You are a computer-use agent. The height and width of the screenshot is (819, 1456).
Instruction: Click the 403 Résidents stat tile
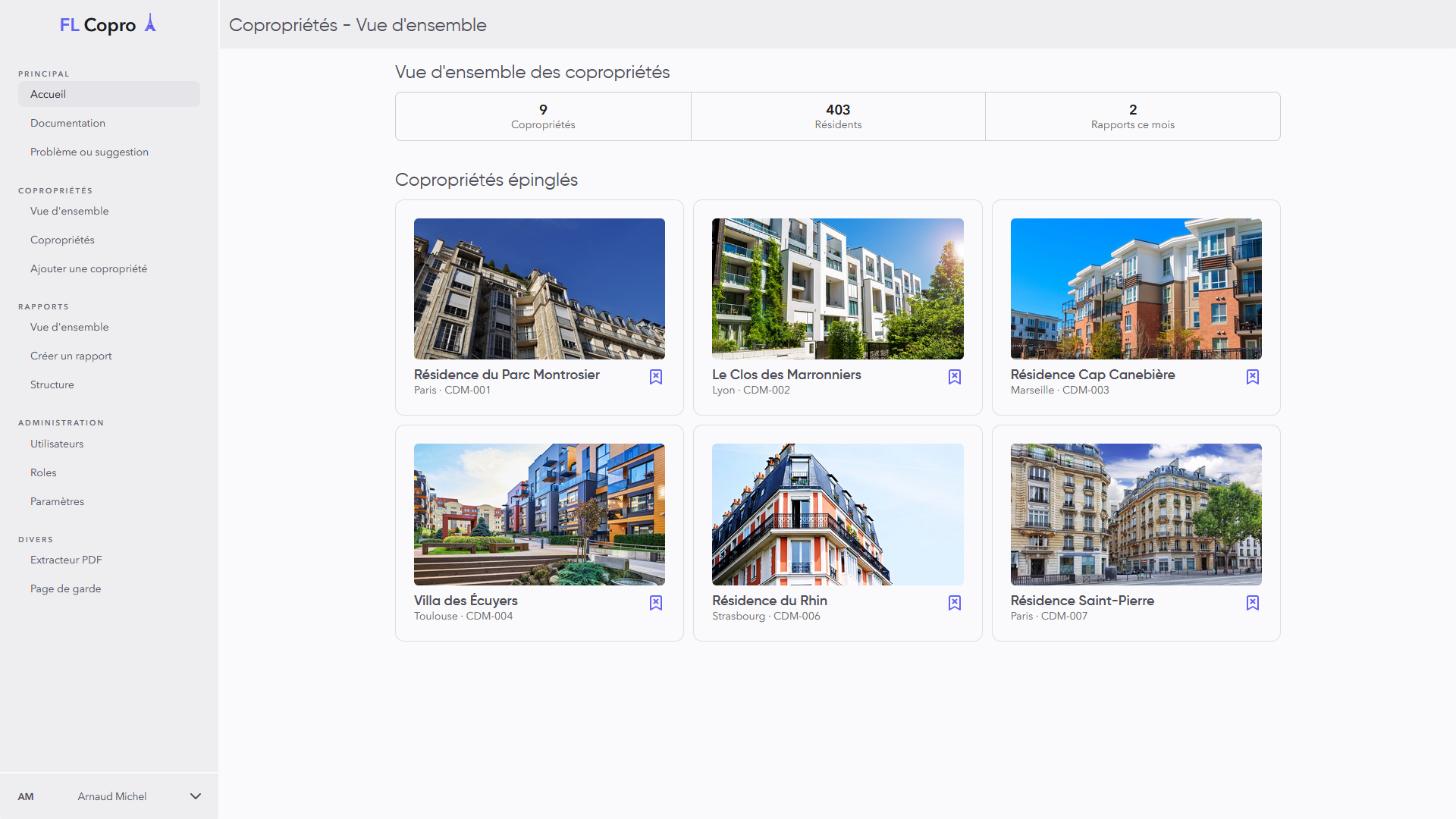tap(838, 116)
